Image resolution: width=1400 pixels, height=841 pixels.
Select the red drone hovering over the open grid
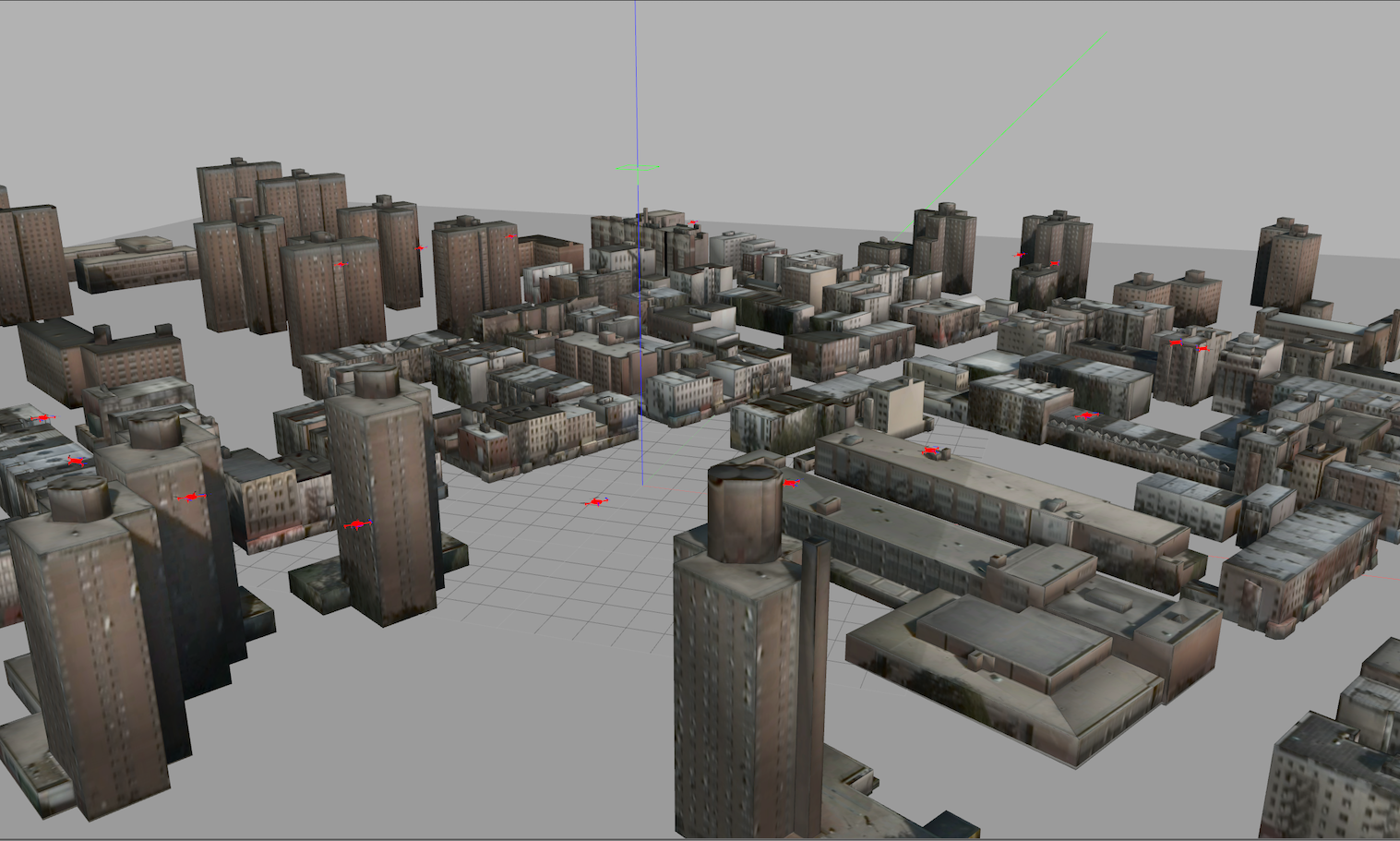pos(596,502)
